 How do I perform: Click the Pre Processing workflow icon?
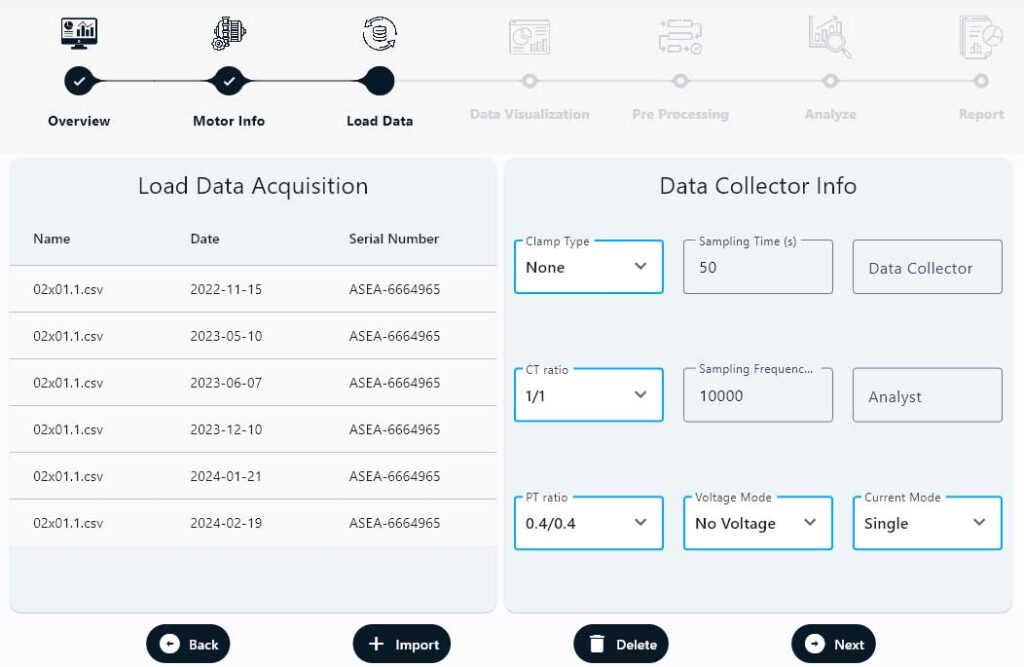tap(680, 37)
